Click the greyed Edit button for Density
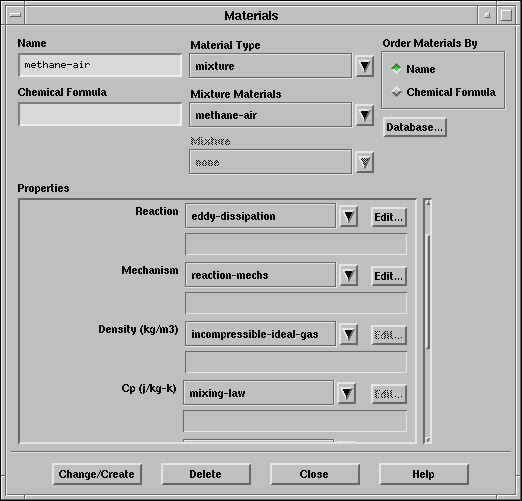Screen dimensions: 522x501 [x=389, y=335]
